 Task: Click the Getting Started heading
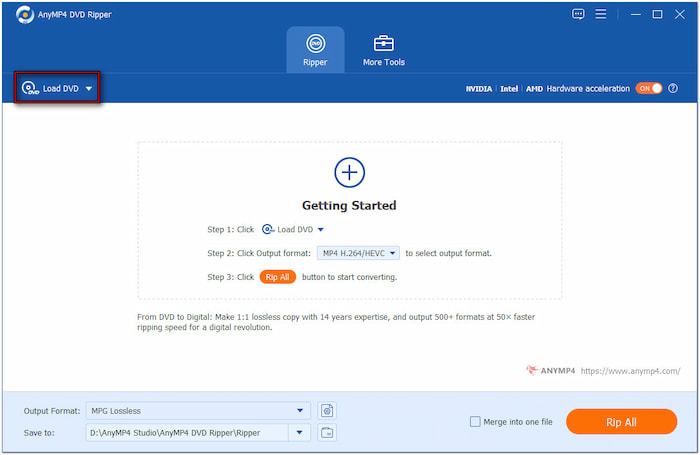click(x=349, y=205)
